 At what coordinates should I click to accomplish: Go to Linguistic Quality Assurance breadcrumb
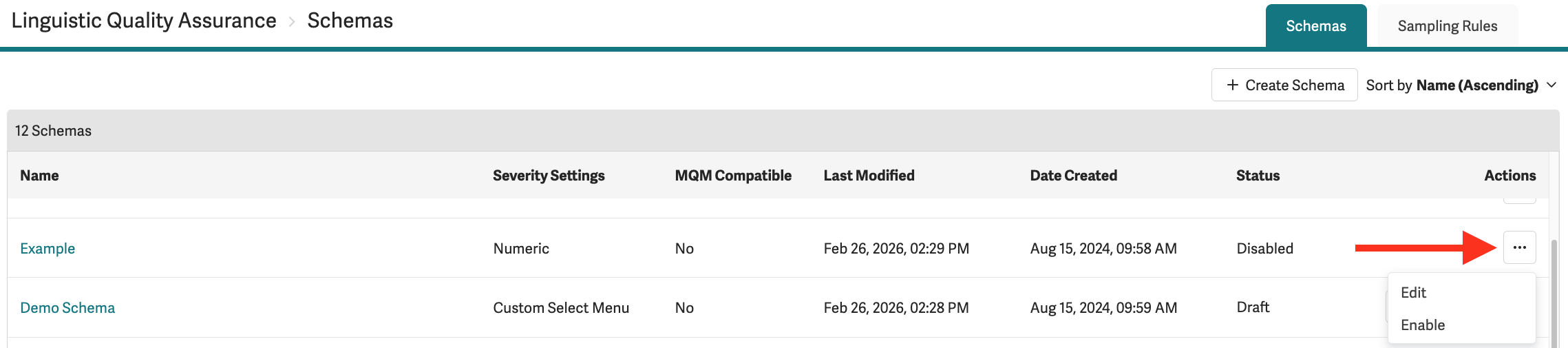tap(144, 21)
